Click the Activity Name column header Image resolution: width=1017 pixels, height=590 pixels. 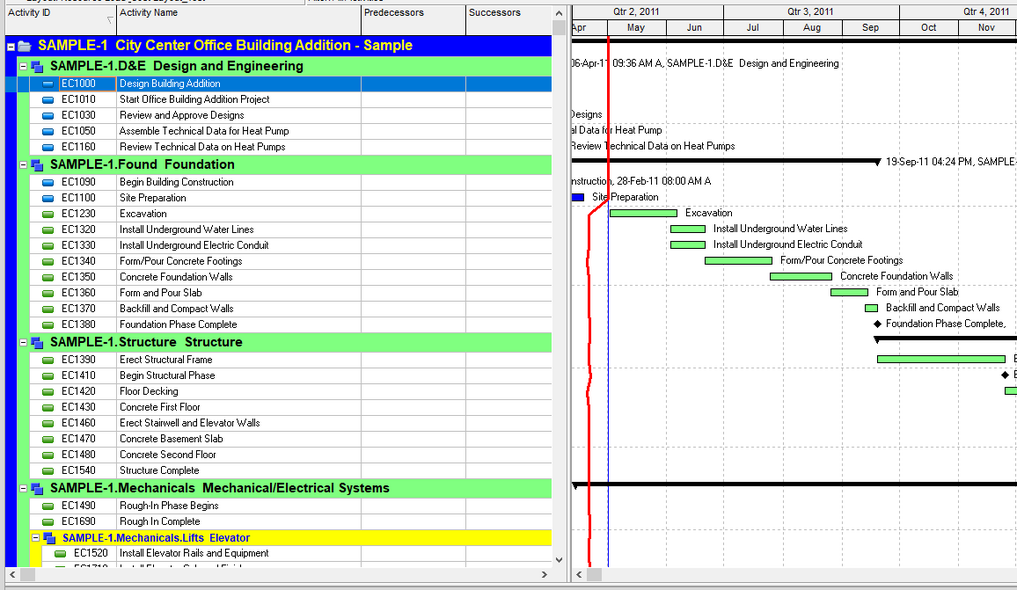point(239,19)
